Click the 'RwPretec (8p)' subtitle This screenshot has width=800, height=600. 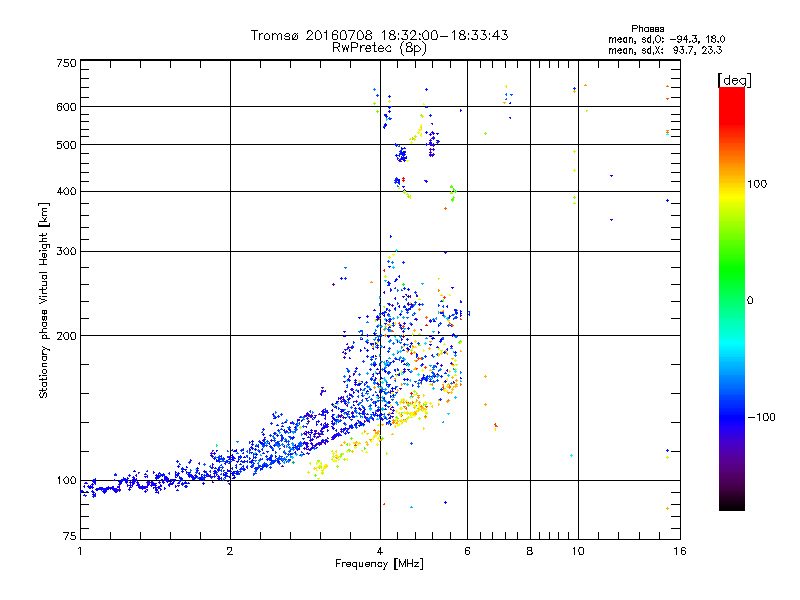(x=379, y=48)
